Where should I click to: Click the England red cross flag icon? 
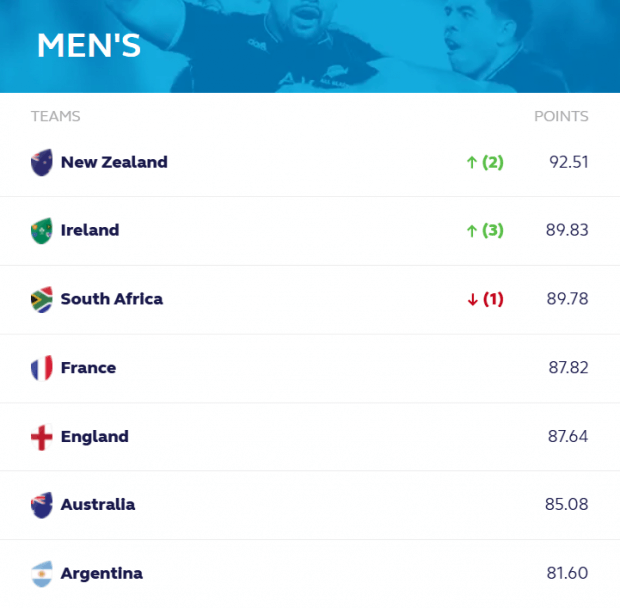coord(42,436)
